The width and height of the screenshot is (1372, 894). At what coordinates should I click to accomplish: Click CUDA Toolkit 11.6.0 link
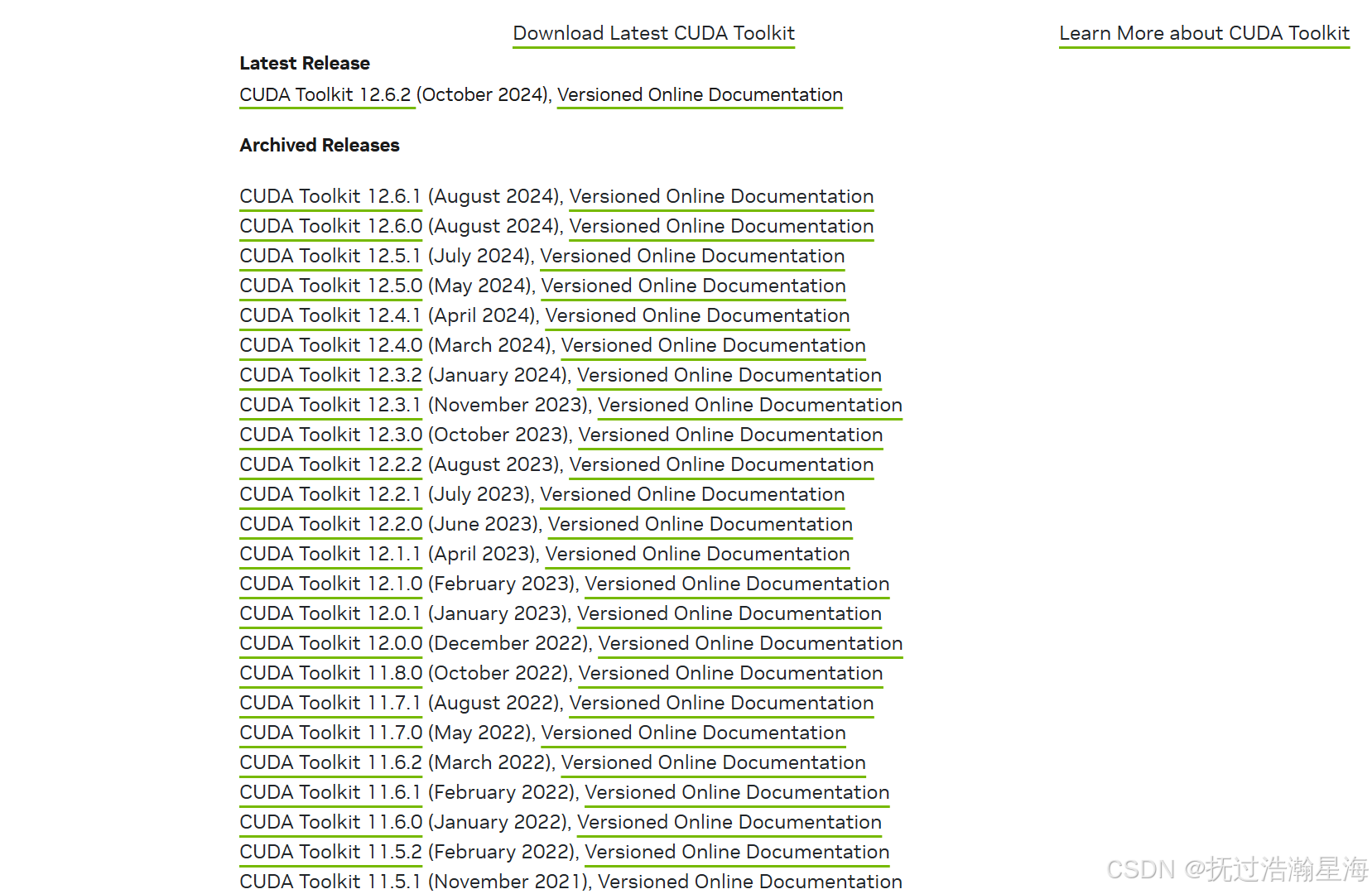[x=330, y=822]
